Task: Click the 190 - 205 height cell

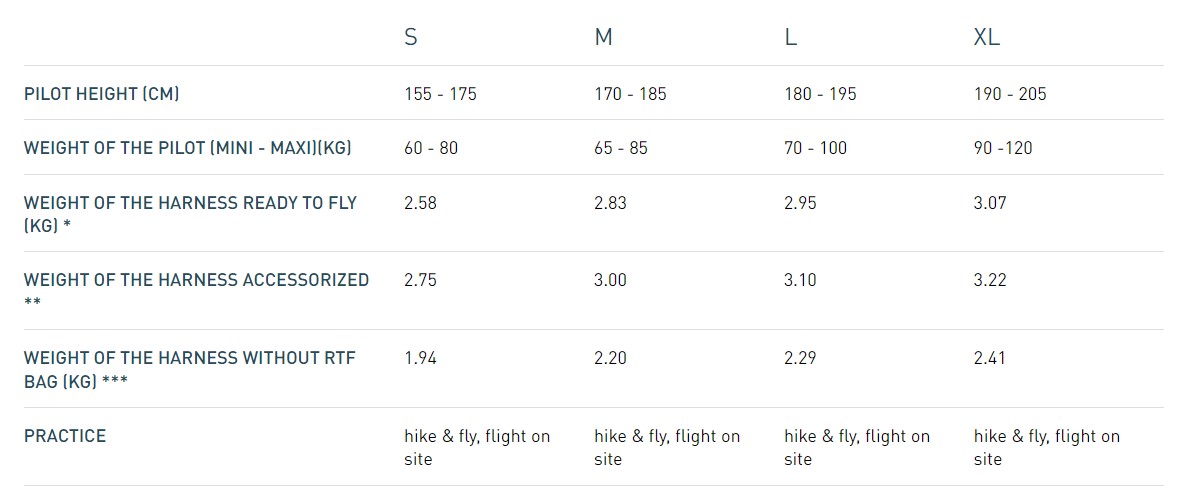Action: (1010, 94)
